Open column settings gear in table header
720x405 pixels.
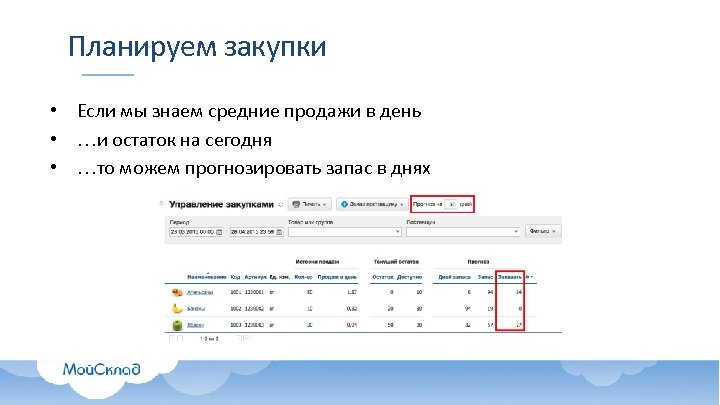point(529,277)
